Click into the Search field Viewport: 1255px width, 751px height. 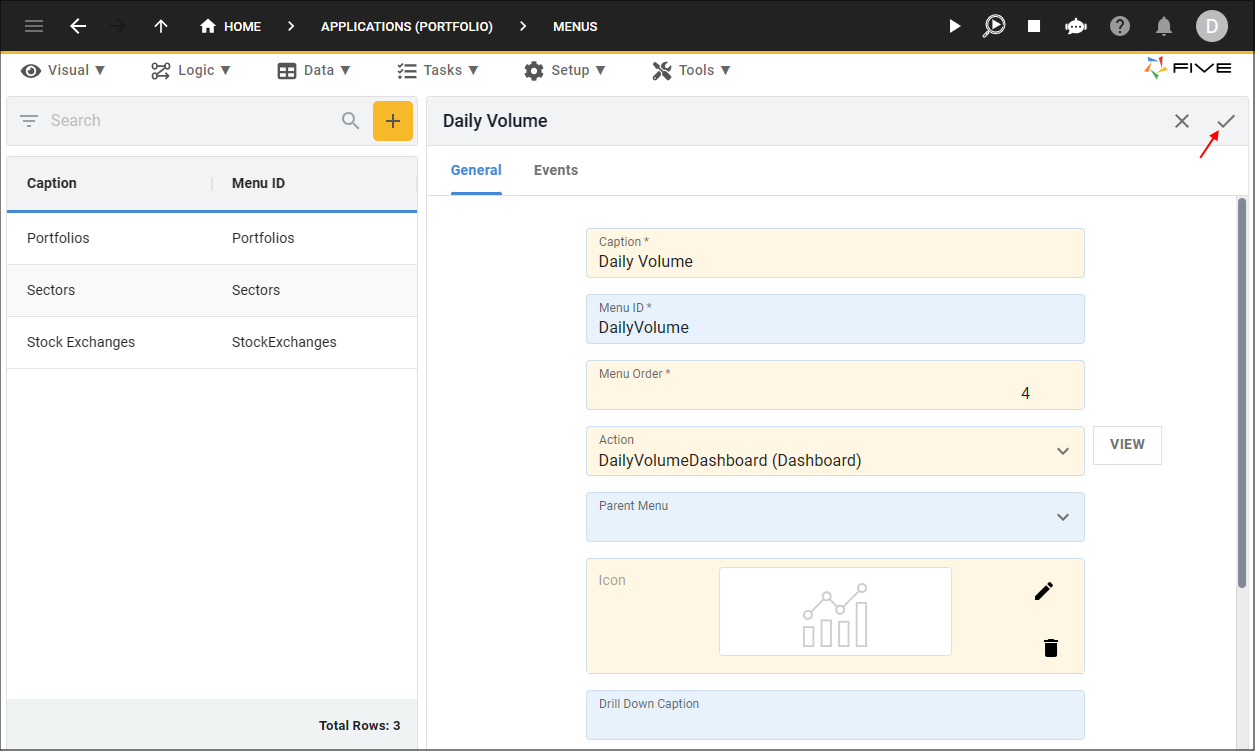(x=190, y=121)
